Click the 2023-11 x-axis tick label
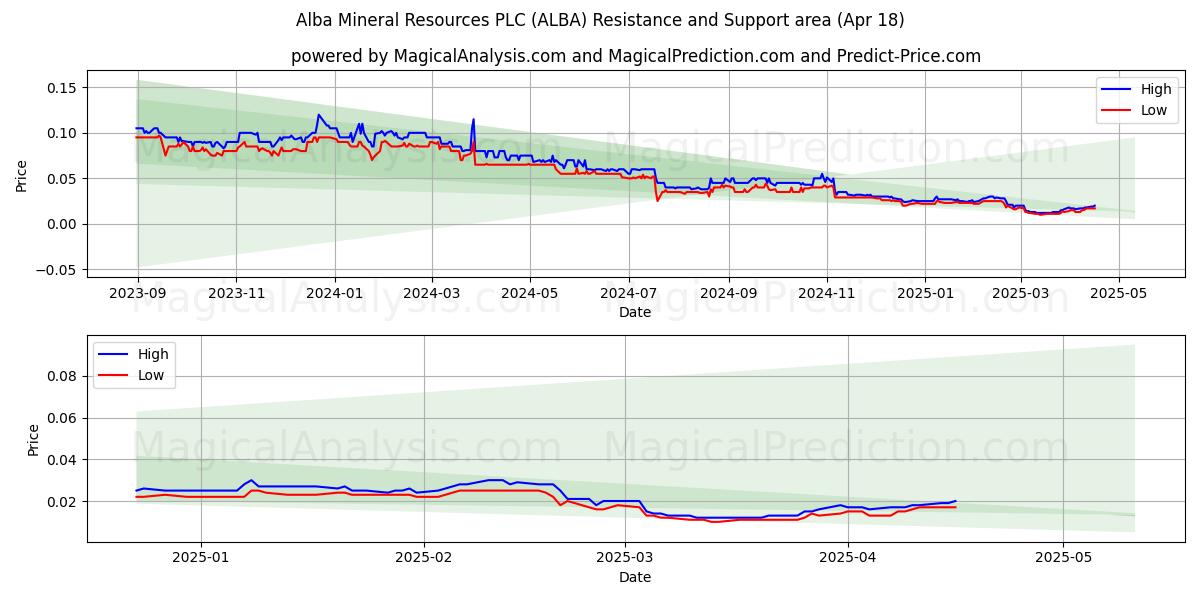Screen dimensions: 1200x600 coord(236,294)
